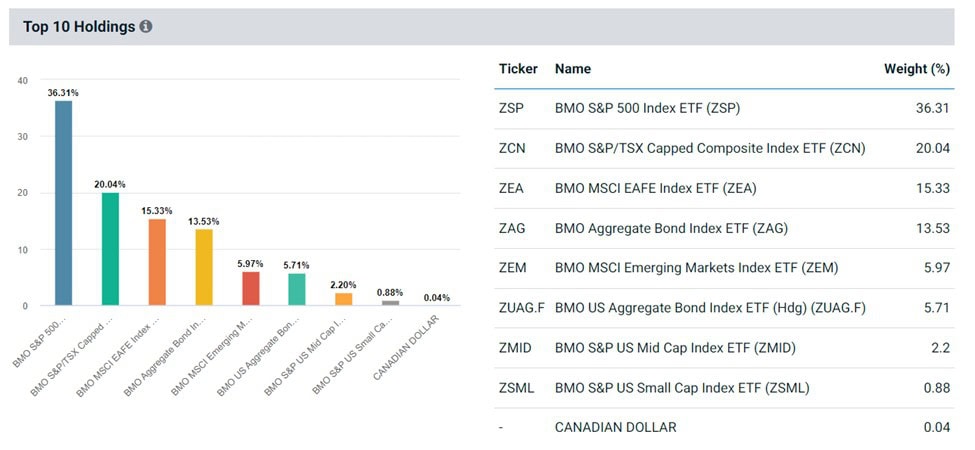Open BMO MSCI Emerging Markets Index ETF (ZEM)

coord(696,268)
